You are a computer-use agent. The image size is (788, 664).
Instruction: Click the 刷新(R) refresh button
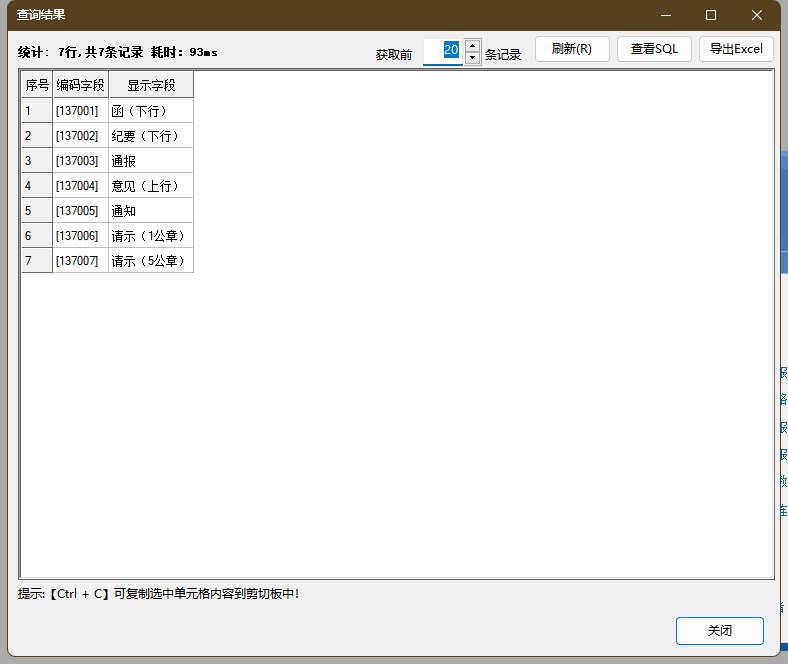click(x=572, y=49)
